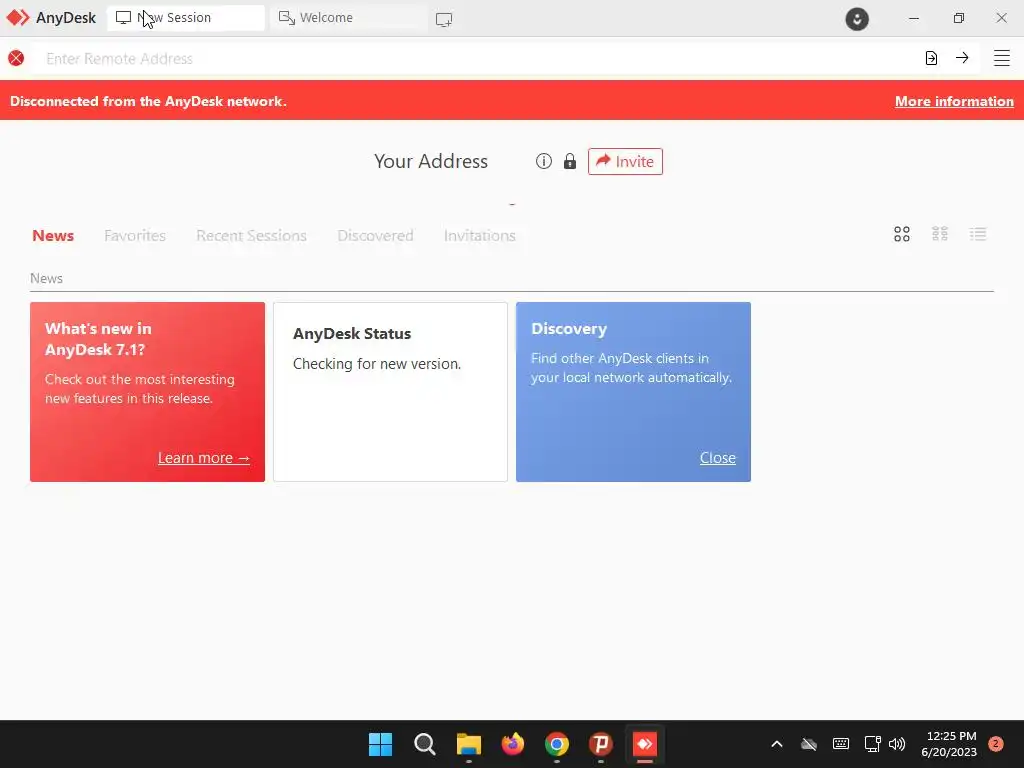Screen dimensions: 1024x768
Task: Select the News tab
Action: [53, 235]
